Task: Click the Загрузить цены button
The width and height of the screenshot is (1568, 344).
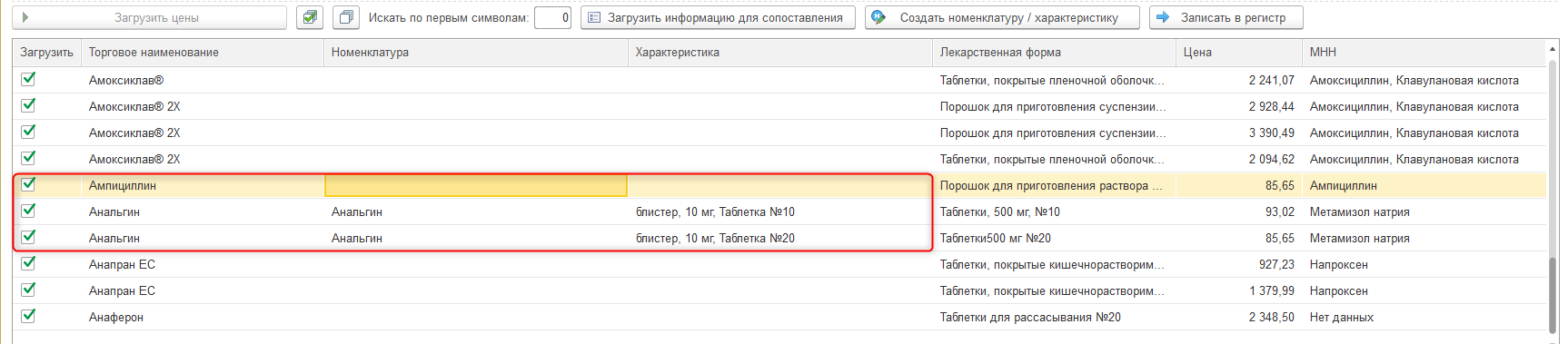Action: click(x=150, y=17)
